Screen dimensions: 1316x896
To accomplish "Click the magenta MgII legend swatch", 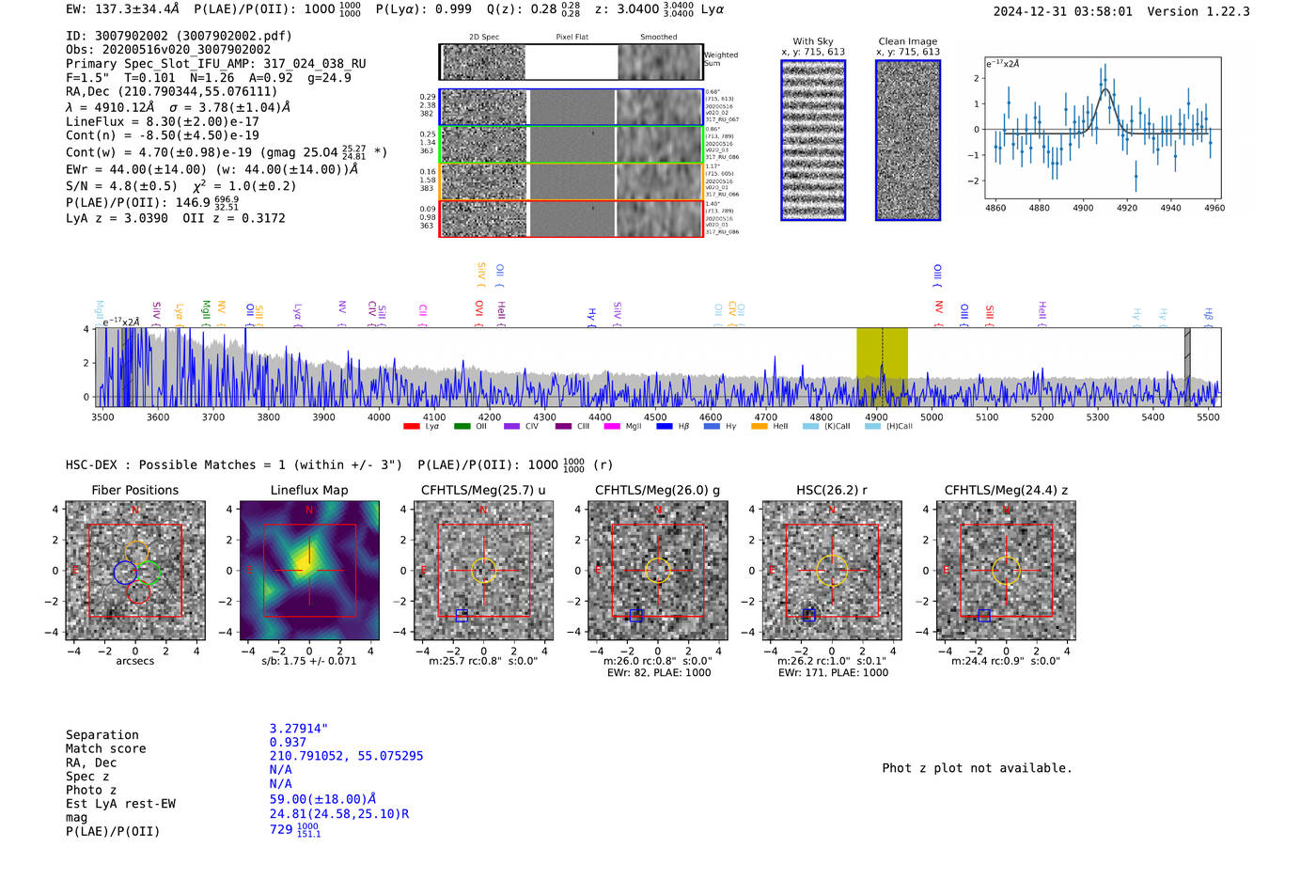I will point(612,427).
